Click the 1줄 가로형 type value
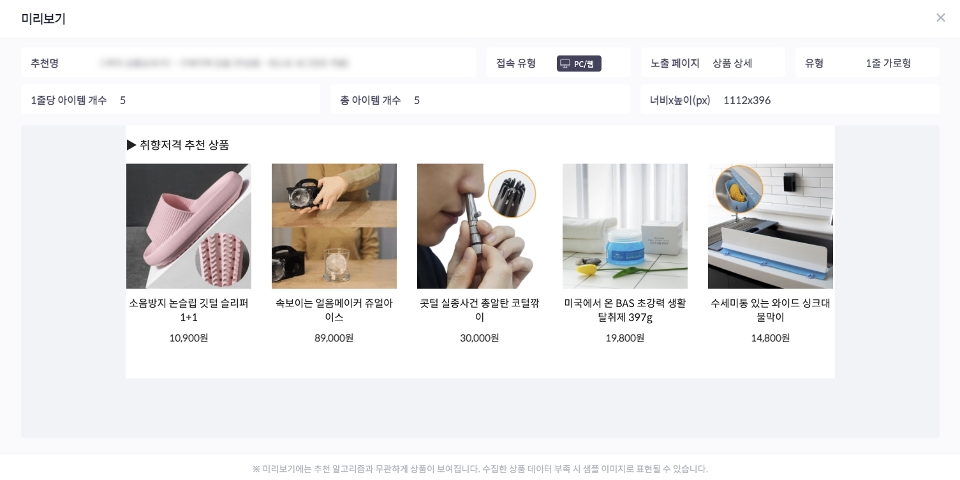The width and height of the screenshot is (960, 480). [x=888, y=63]
